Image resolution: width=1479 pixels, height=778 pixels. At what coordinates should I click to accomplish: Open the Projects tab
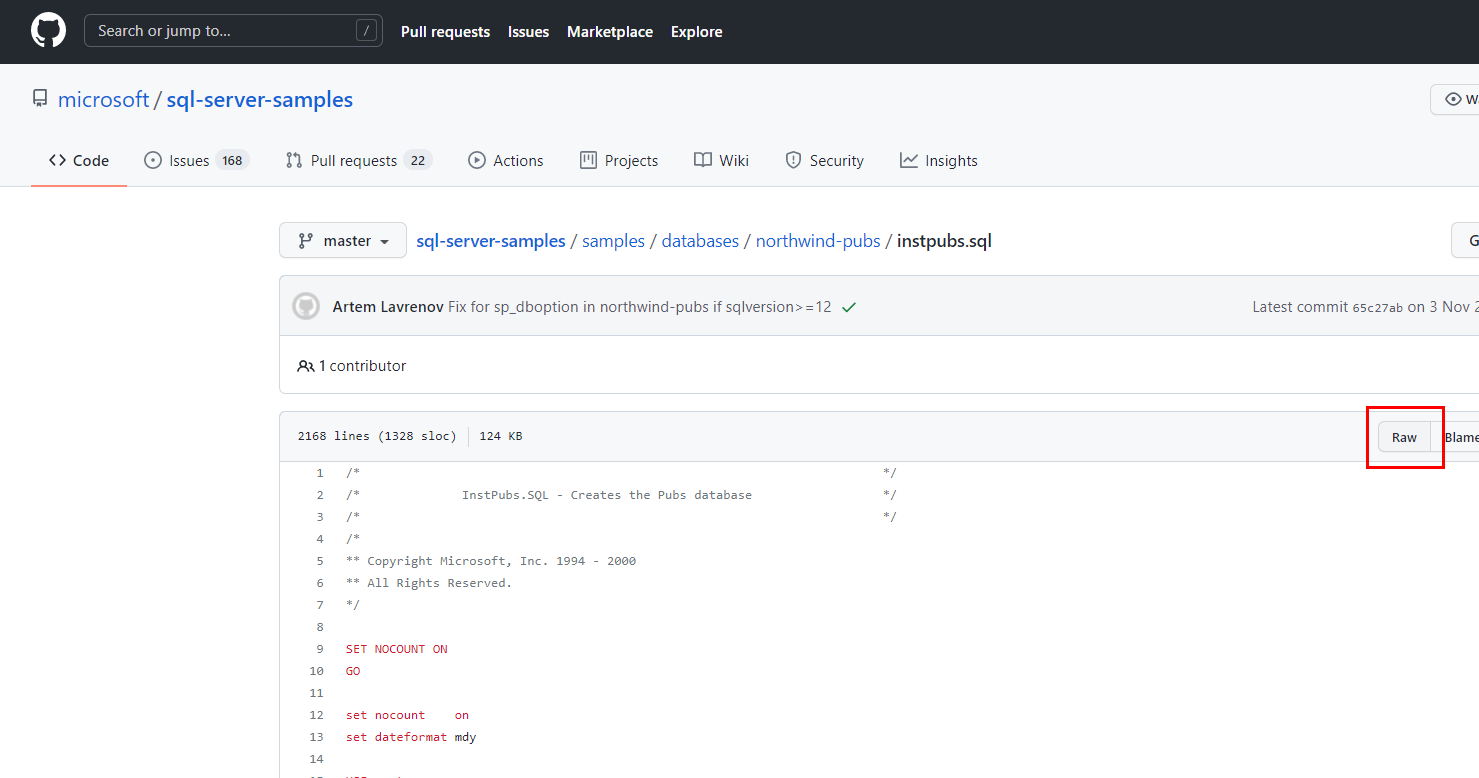[x=619, y=160]
